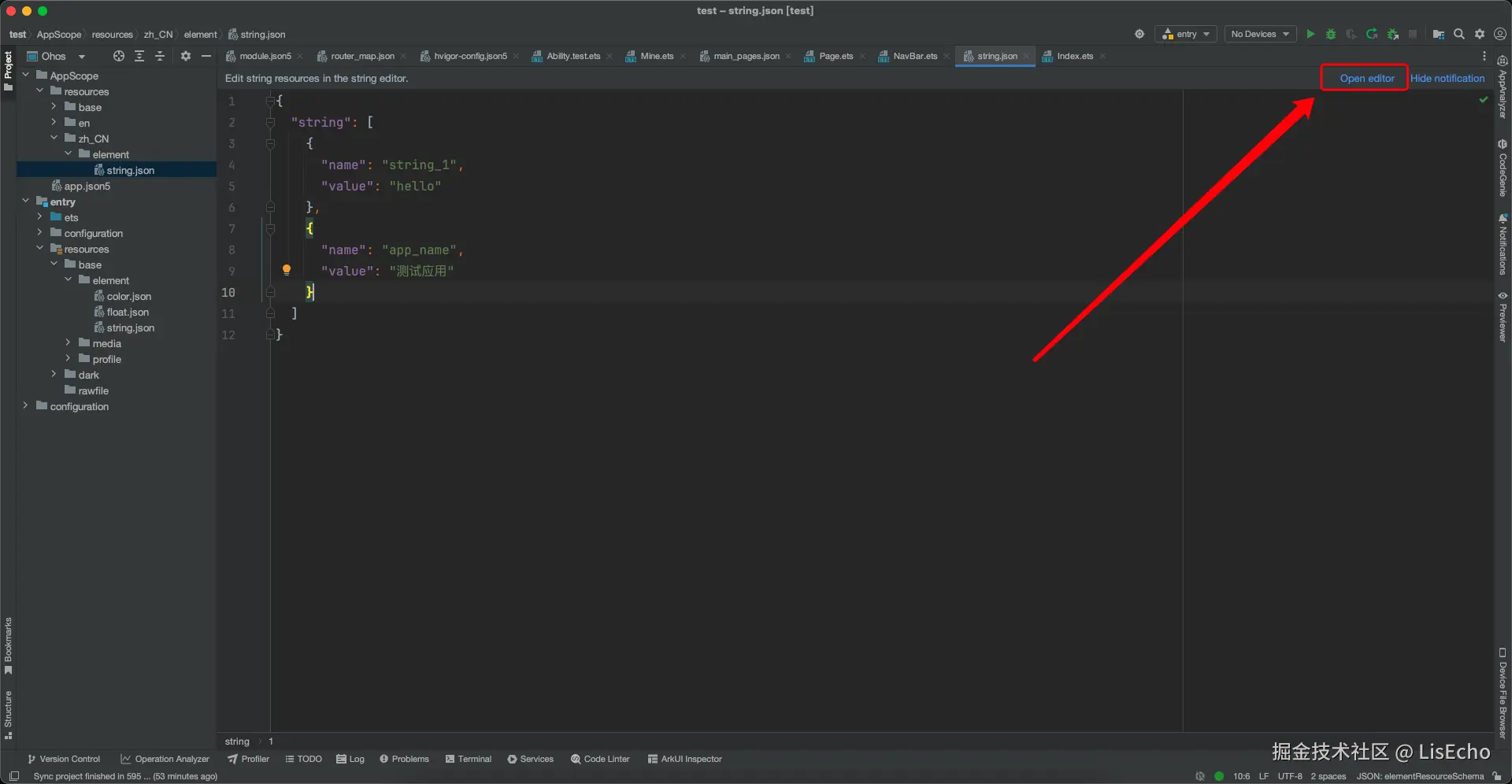
Task: Switch to the Page.ets tab
Action: point(835,56)
